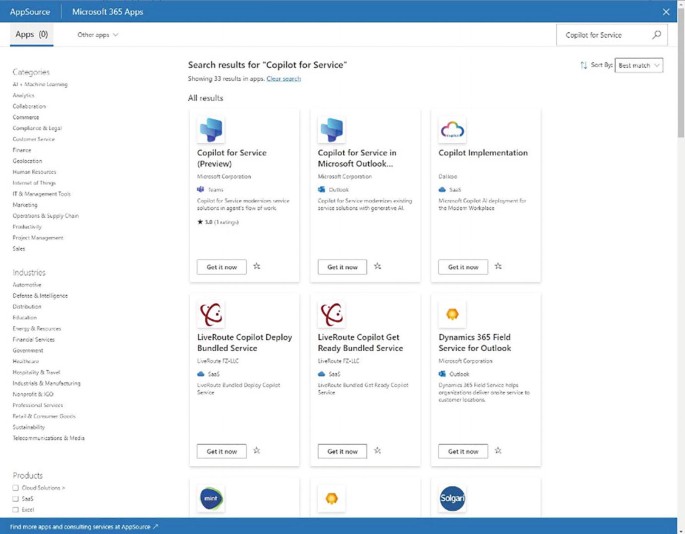Filter by Government industry
The width and height of the screenshot is (685, 534).
(x=28, y=350)
